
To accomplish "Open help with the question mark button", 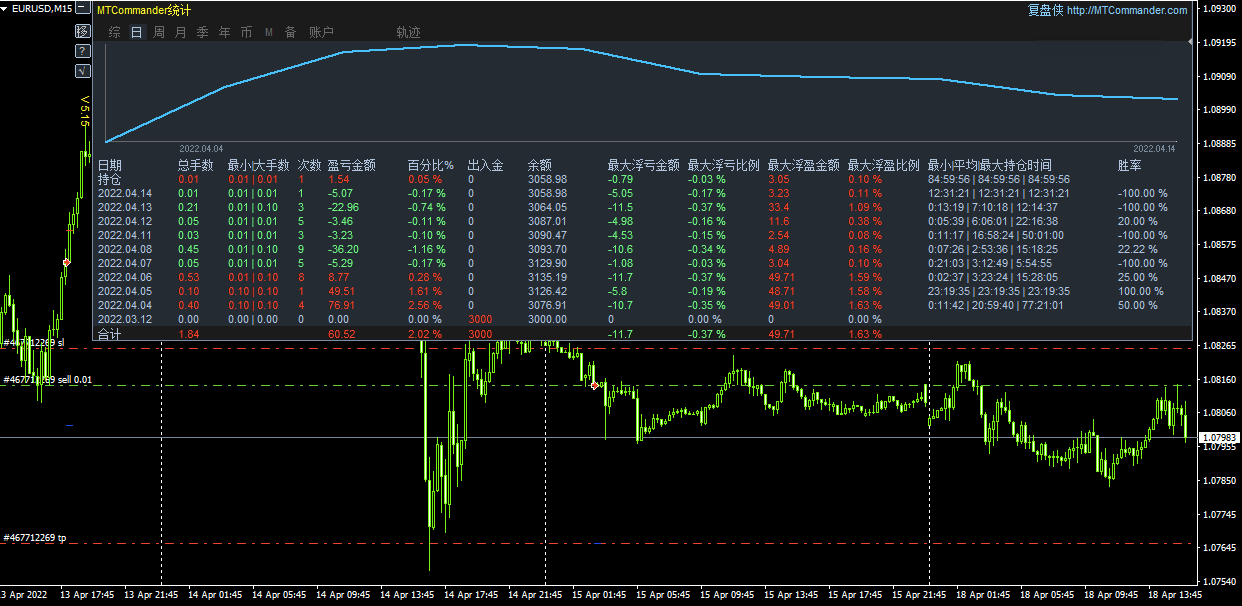I will tap(83, 51).
